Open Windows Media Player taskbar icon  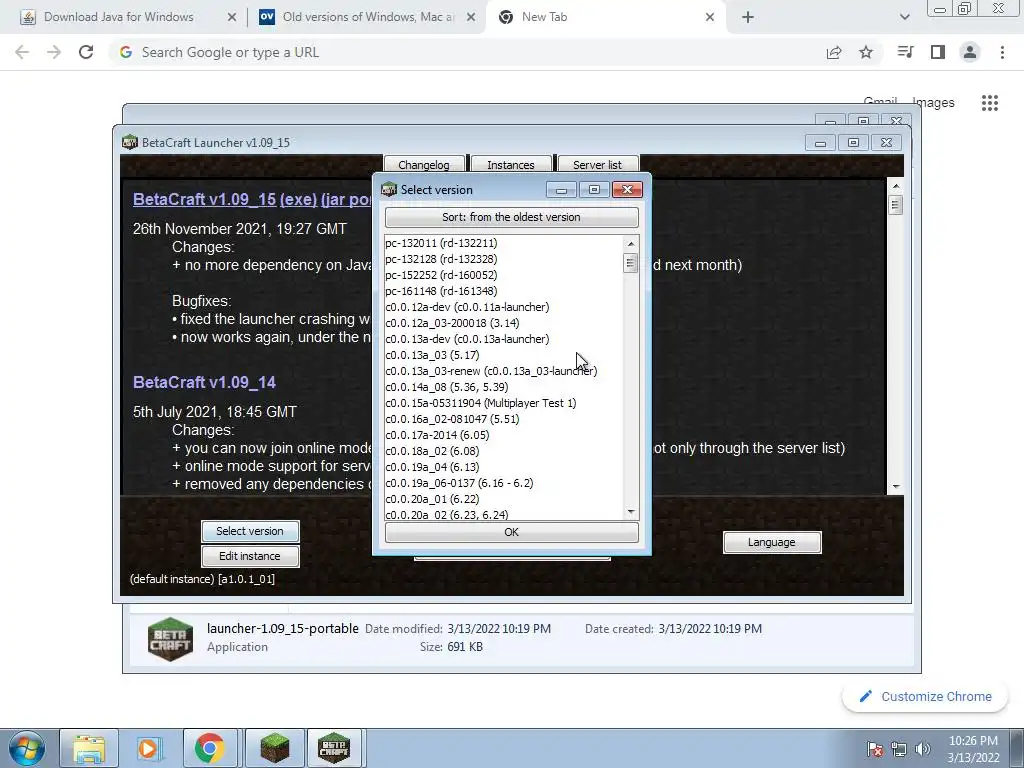149,748
